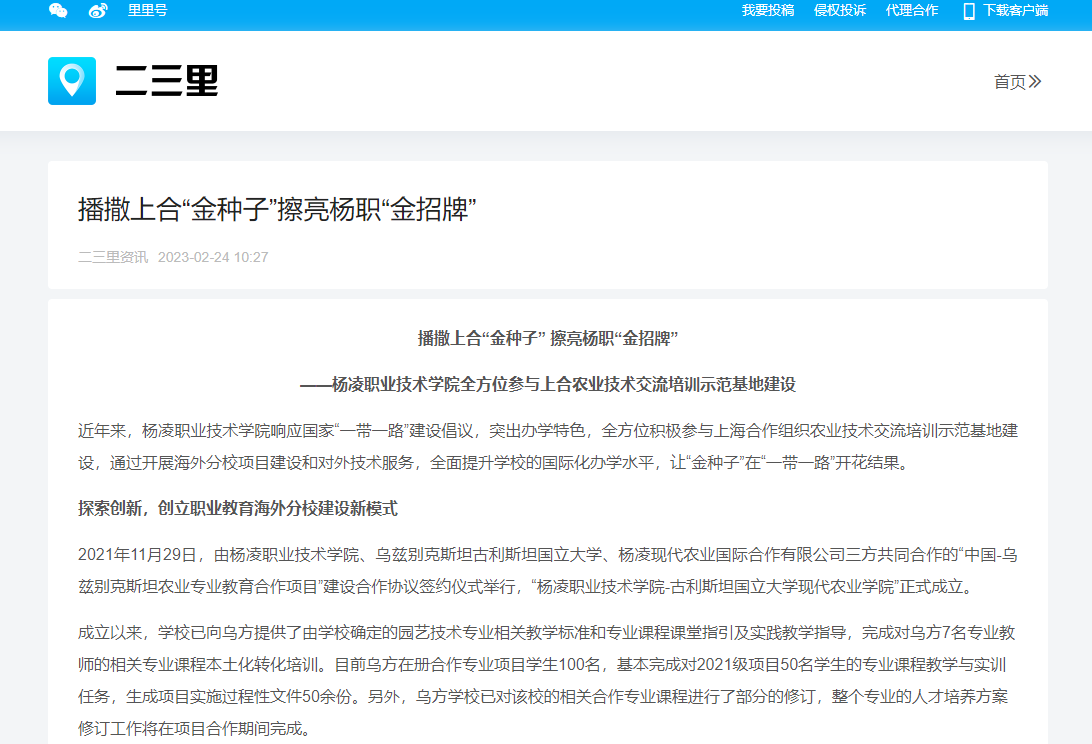Open the 我要投稿 submission page
This screenshot has width=1092, height=744.
pyautogui.click(x=767, y=11)
